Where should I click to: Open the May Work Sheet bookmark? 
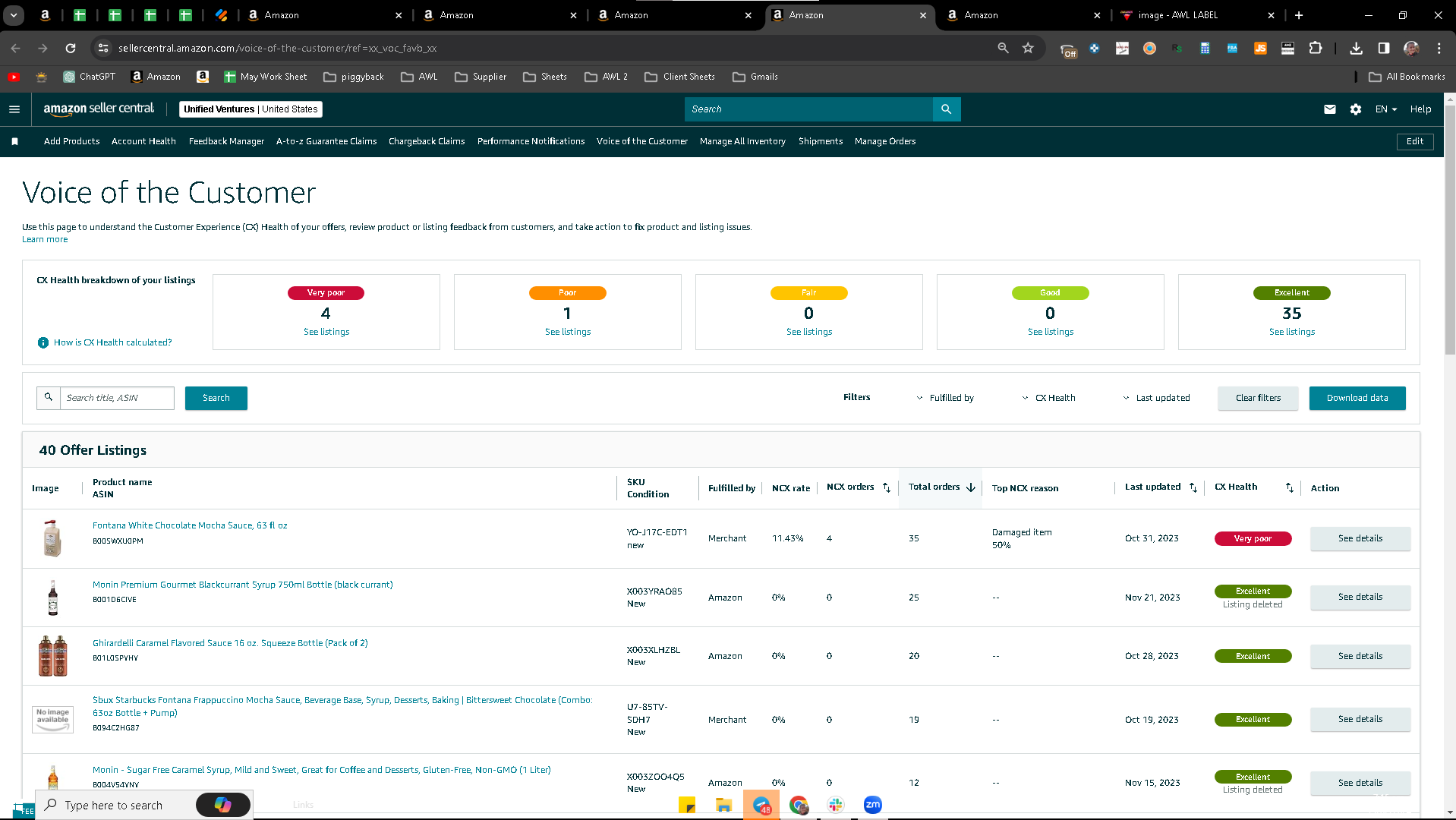coord(265,77)
